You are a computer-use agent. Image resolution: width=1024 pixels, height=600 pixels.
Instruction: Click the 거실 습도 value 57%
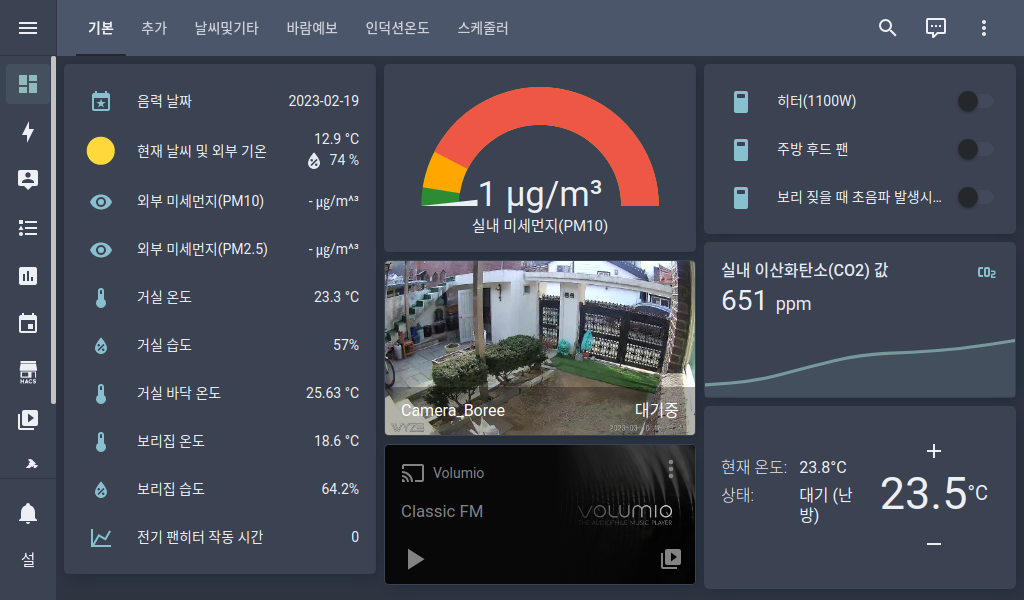pos(345,345)
